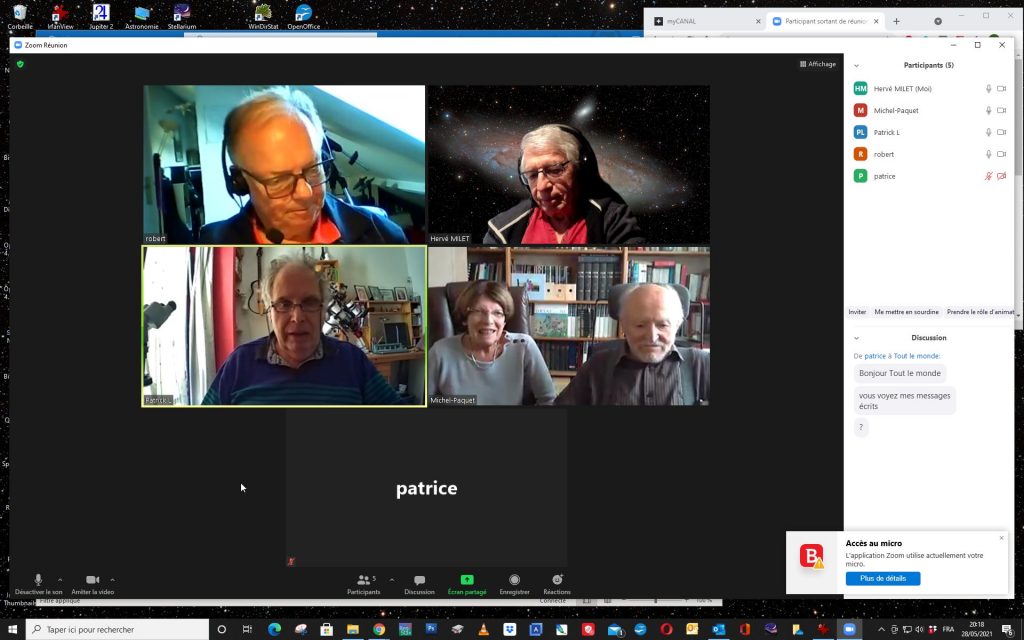Mute robert's microphone in participant list
Screen dimensions: 1024x640
point(989,154)
